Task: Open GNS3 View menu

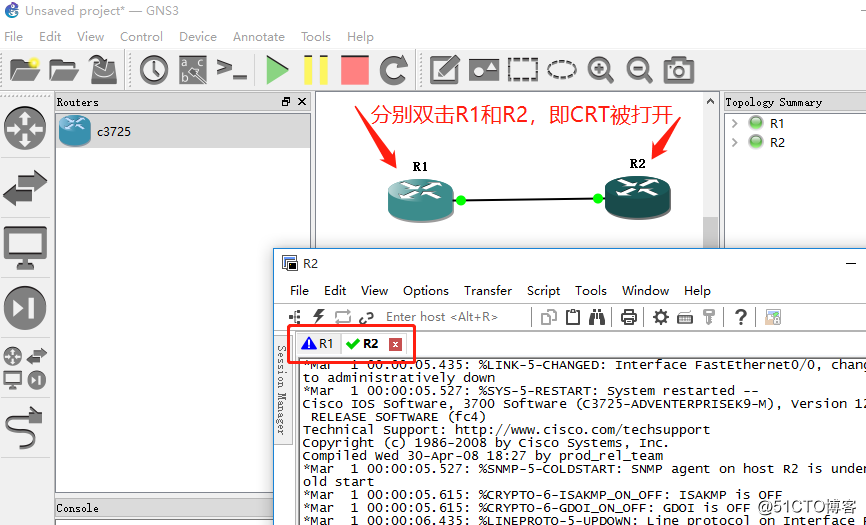Action: [x=91, y=36]
